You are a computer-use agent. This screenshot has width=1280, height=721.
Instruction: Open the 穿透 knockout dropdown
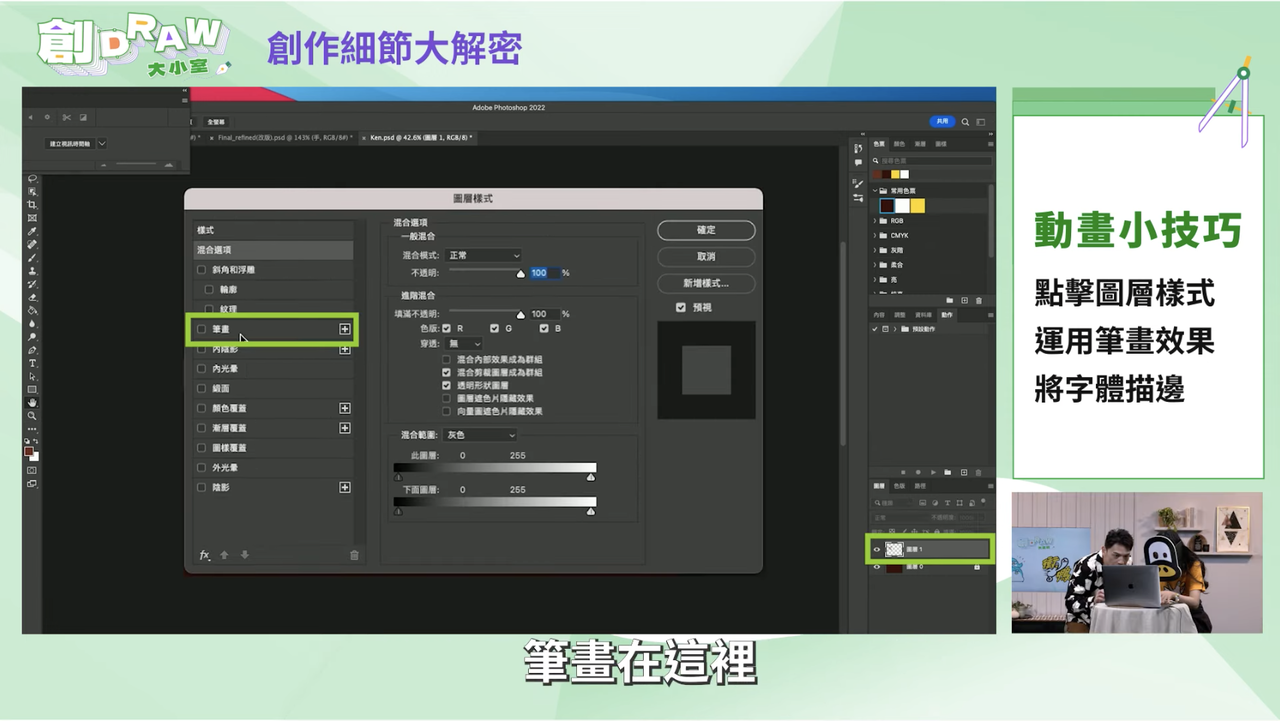coord(465,343)
